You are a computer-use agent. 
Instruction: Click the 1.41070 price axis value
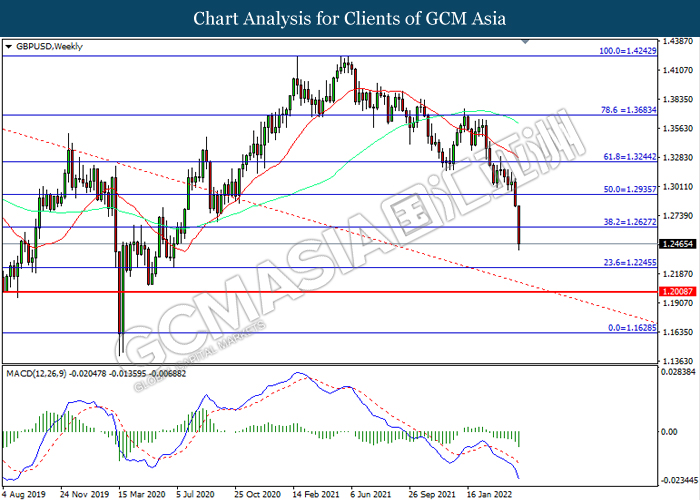[677, 70]
